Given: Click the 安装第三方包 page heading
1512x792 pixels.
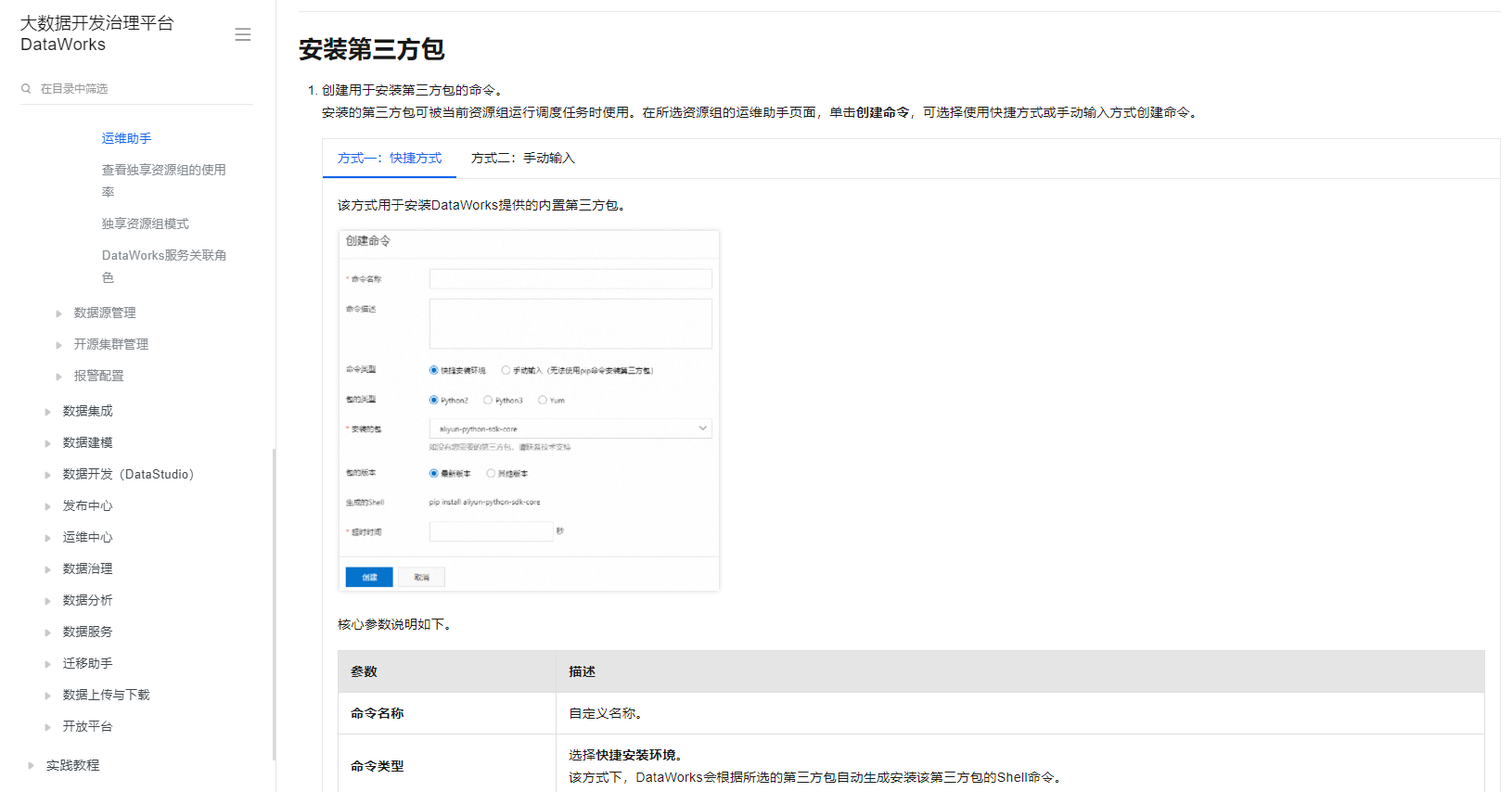Looking at the screenshot, I should click(x=372, y=49).
